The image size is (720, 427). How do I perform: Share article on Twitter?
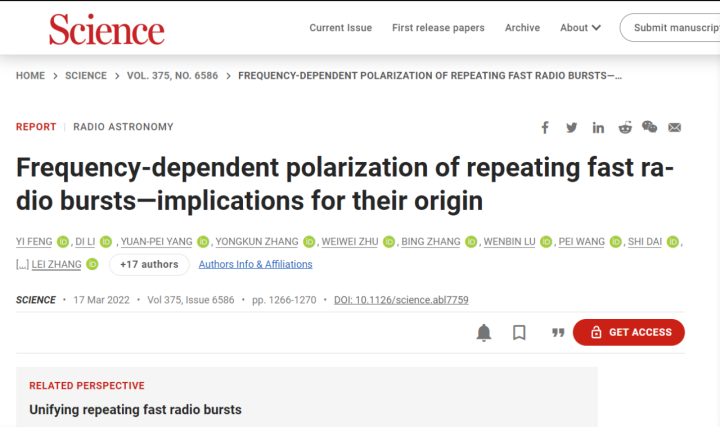coord(571,127)
